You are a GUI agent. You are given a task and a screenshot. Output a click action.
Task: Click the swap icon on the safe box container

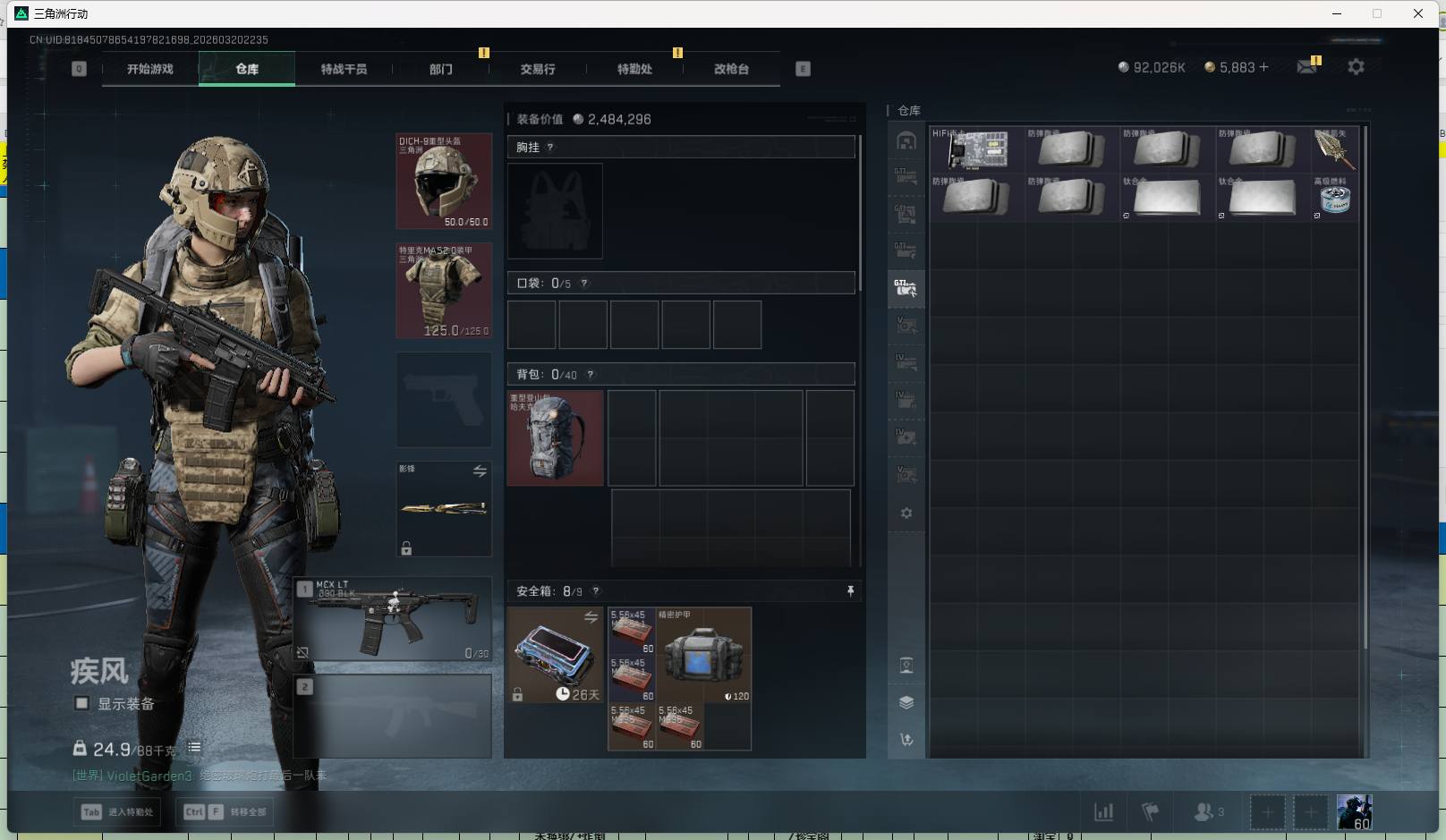pyautogui.click(x=591, y=617)
